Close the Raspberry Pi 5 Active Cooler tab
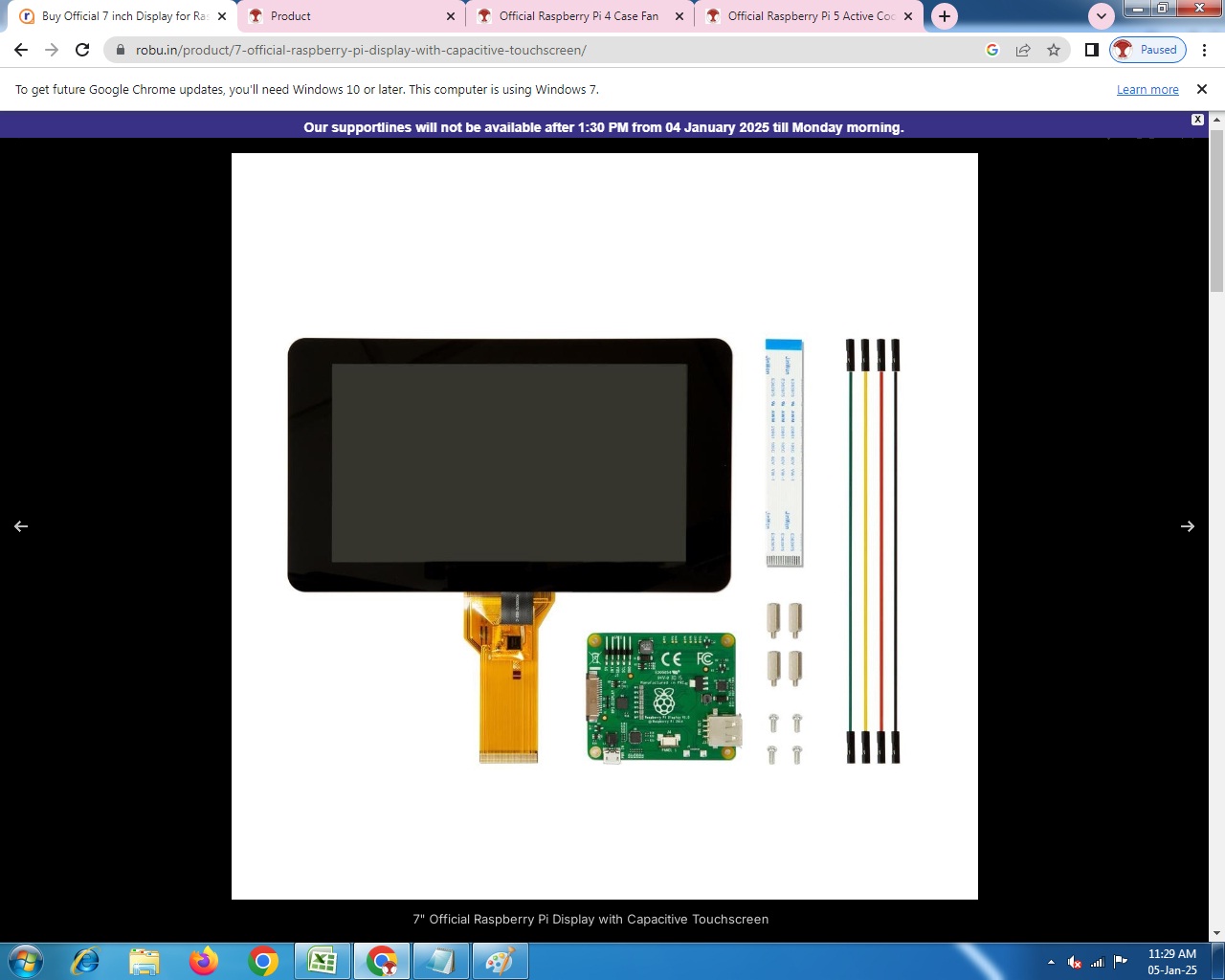Screen dimensions: 1225x980 click(x=908, y=16)
